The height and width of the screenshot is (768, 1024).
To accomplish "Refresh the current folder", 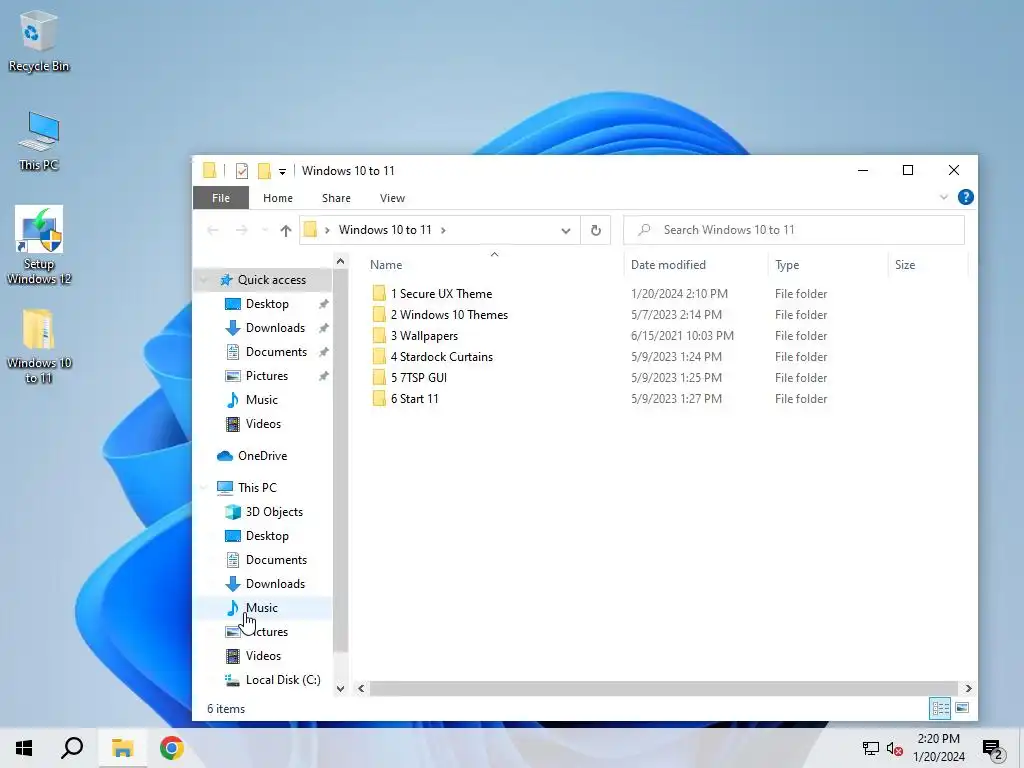I will (596, 230).
